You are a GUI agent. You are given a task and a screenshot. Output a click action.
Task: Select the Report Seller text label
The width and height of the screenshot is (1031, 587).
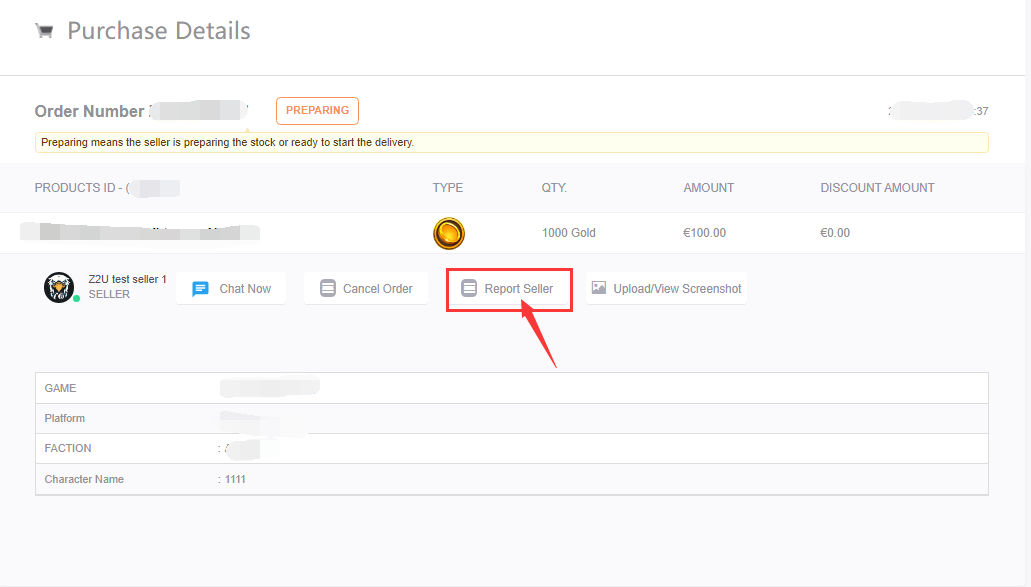[x=519, y=289]
